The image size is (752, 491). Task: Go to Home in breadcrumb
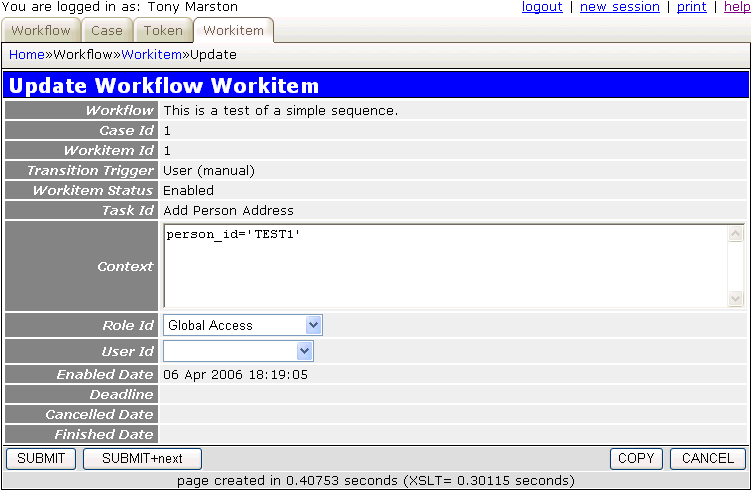click(x=27, y=54)
